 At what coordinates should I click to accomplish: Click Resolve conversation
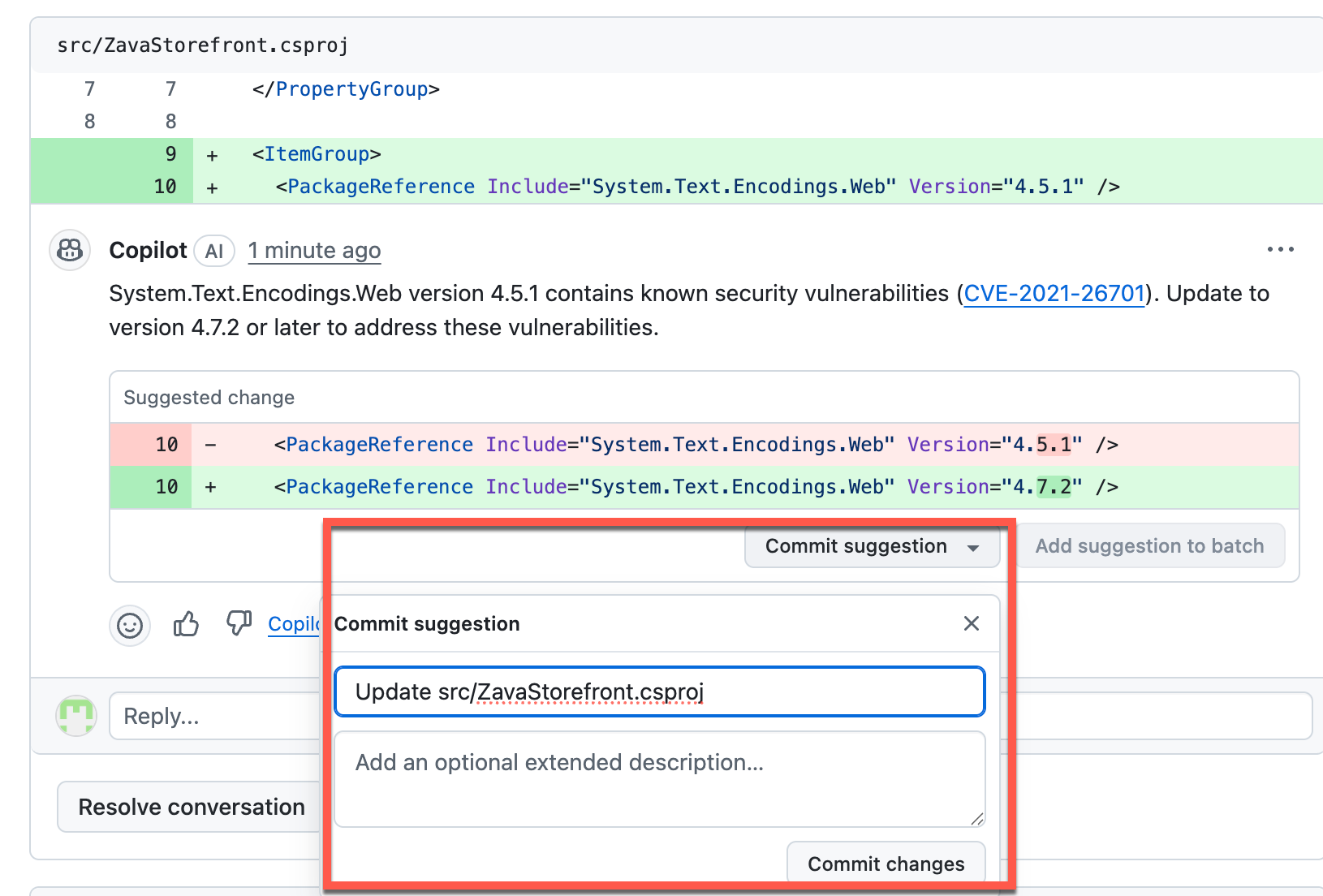pos(190,806)
